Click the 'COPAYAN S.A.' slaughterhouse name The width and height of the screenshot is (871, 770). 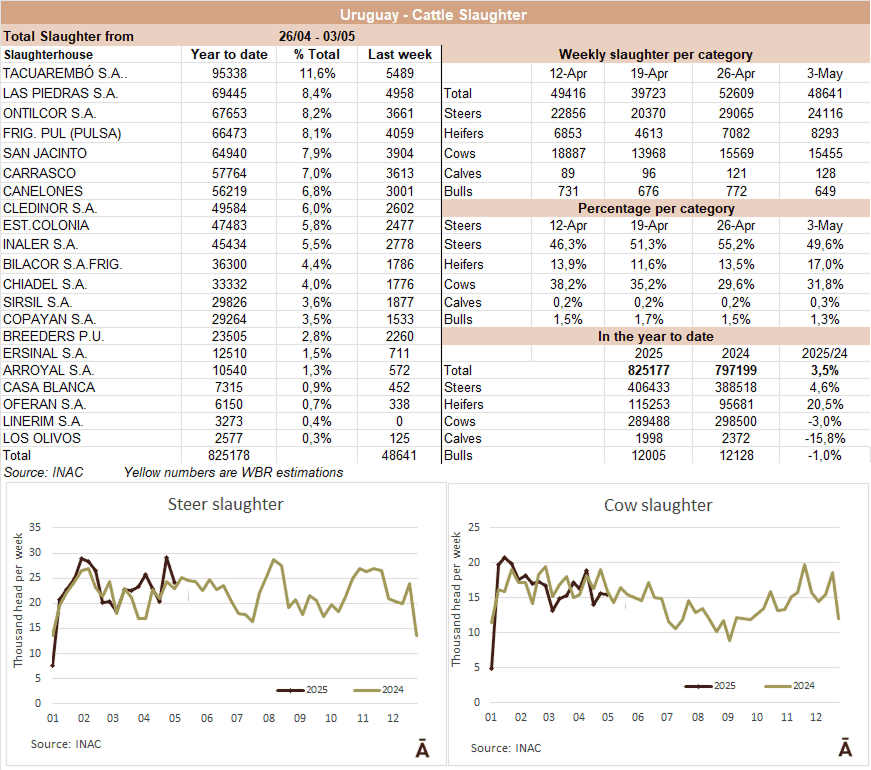coord(49,319)
